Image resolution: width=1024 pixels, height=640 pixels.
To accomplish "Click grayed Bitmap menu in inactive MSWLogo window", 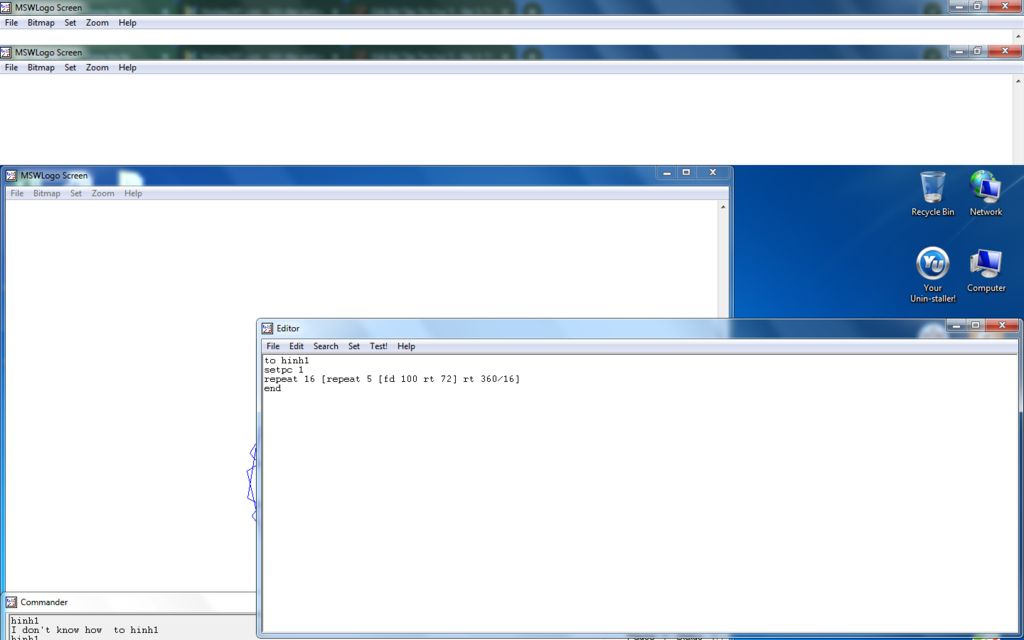I will (46, 193).
